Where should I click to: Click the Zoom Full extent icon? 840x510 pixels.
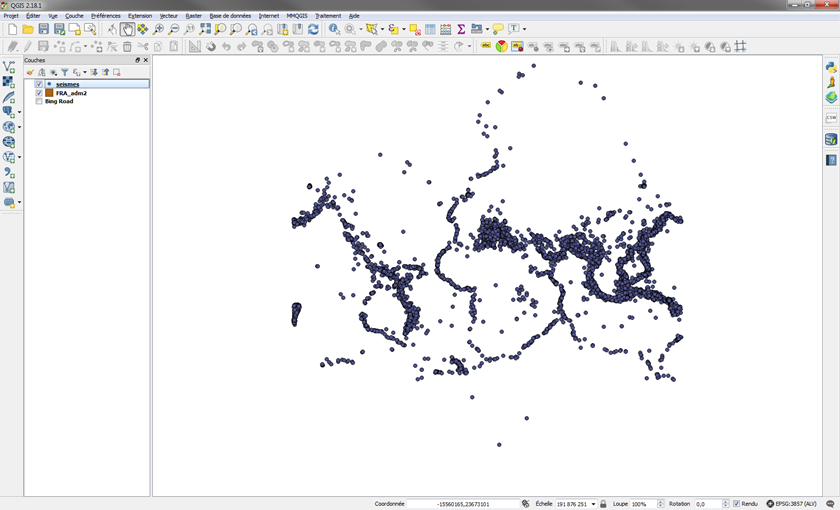tap(205, 30)
